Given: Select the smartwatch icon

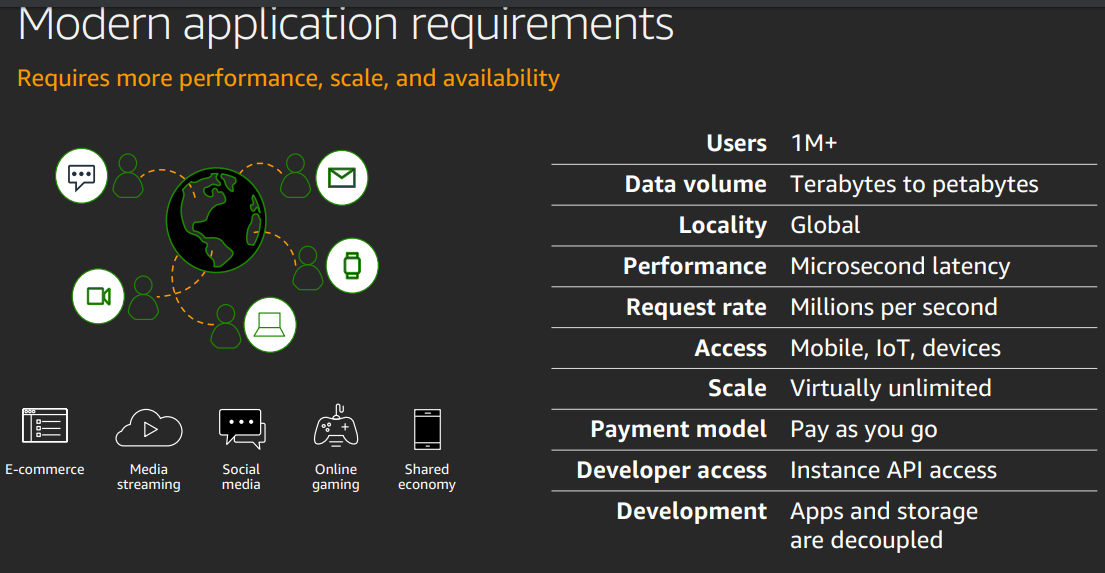Looking at the screenshot, I should pos(352,265).
